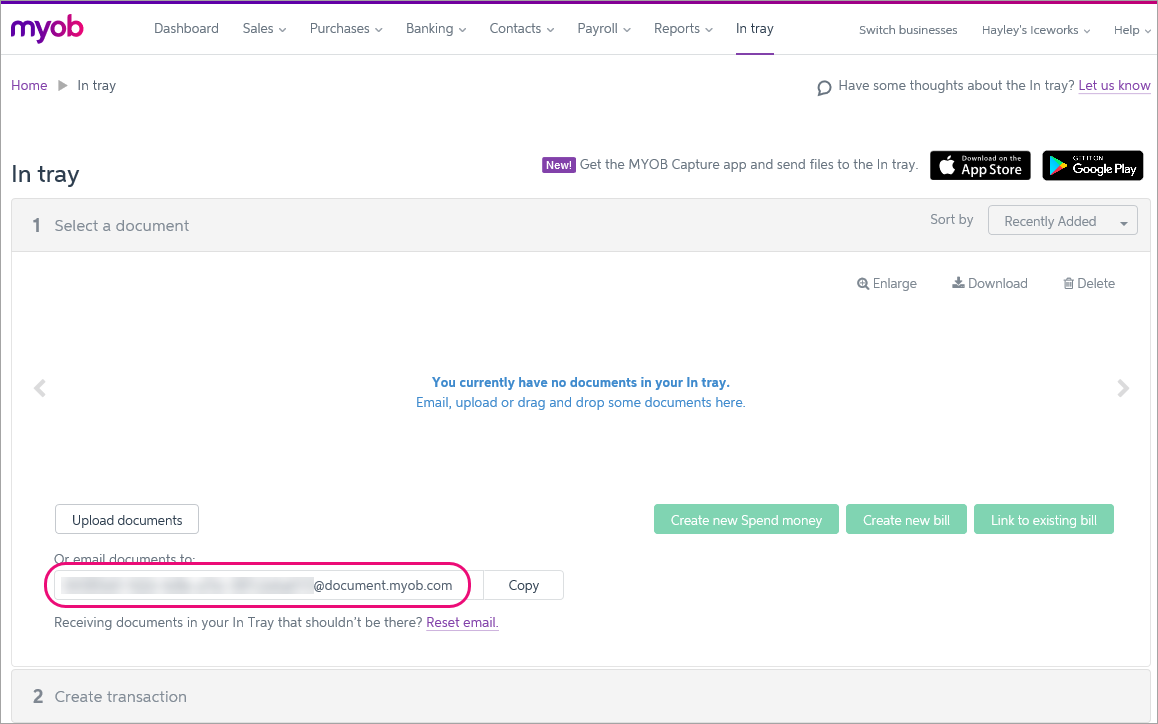Go to Home breadcrumb link
This screenshot has height=724, width=1158.
[29, 86]
